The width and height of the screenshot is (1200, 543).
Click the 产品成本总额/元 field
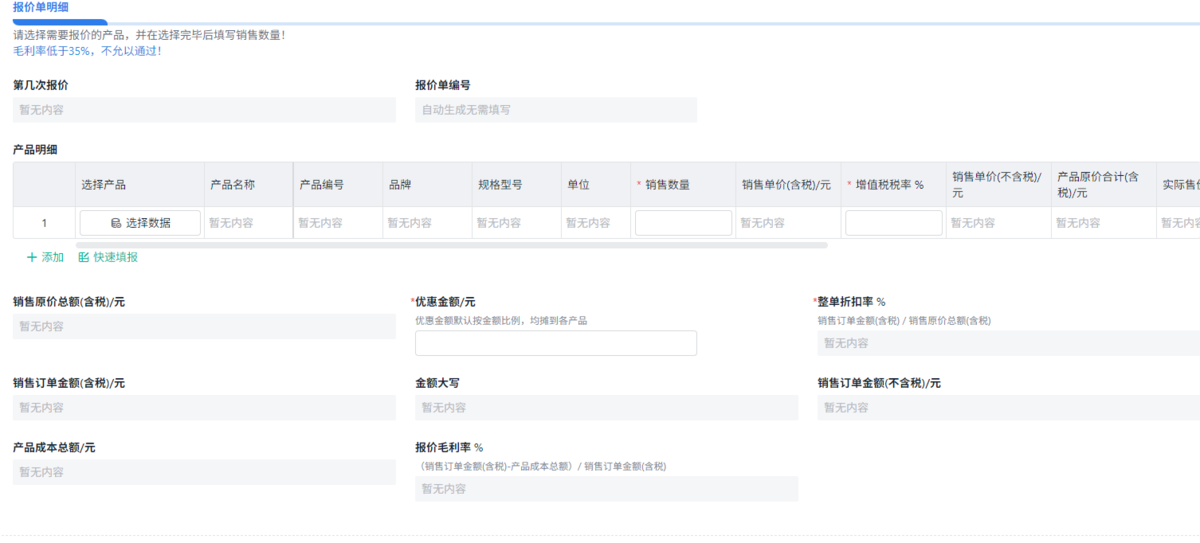click(204, 472)
